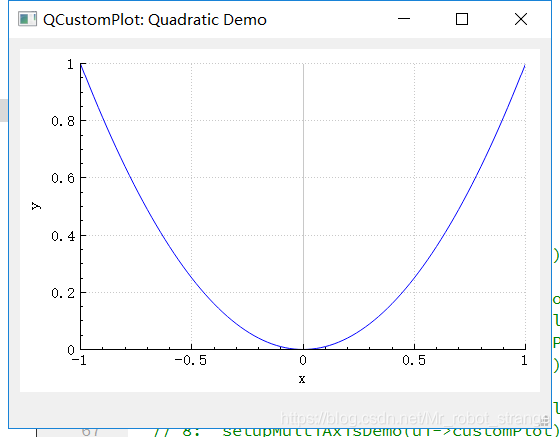Screen dimensions: 560x437
Task: Click the x-axis tick label -0.5
Action: tap(190, 360)
